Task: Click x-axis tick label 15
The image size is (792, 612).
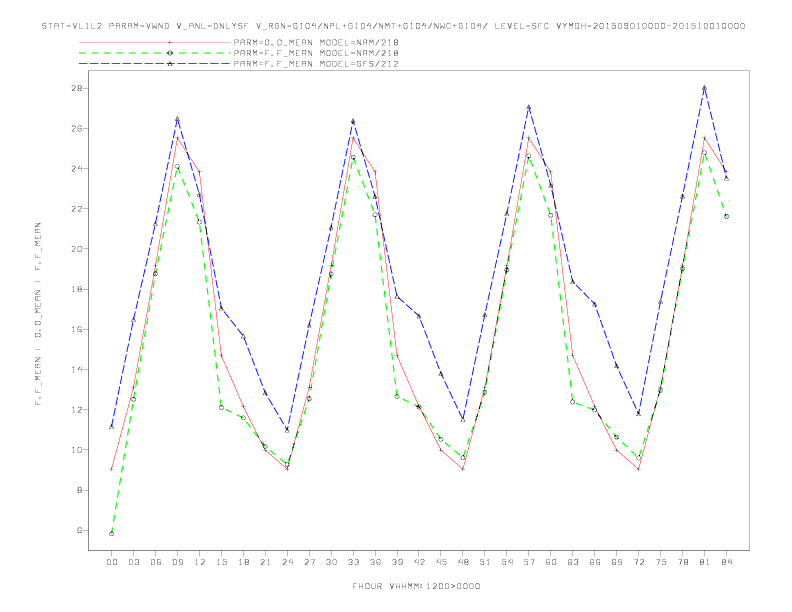Action: click(x=221, y=562)
